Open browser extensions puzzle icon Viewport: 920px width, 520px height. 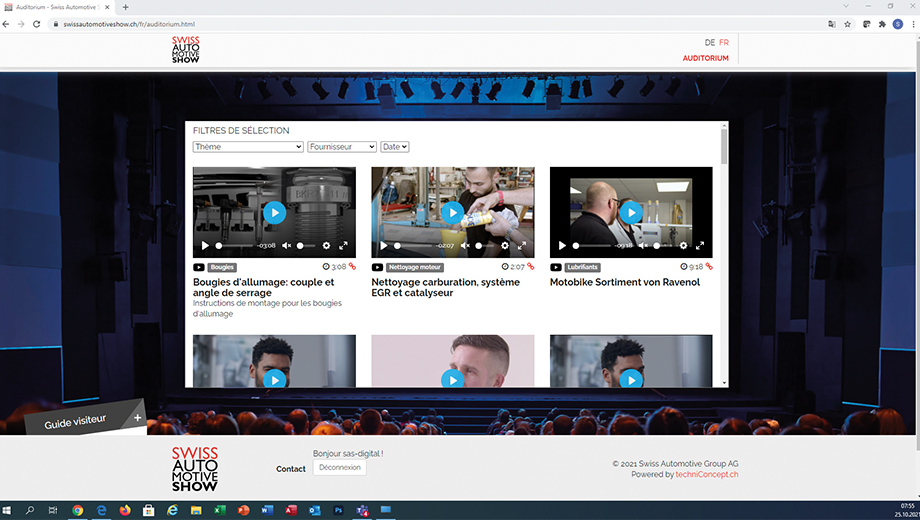pos(882,24)
